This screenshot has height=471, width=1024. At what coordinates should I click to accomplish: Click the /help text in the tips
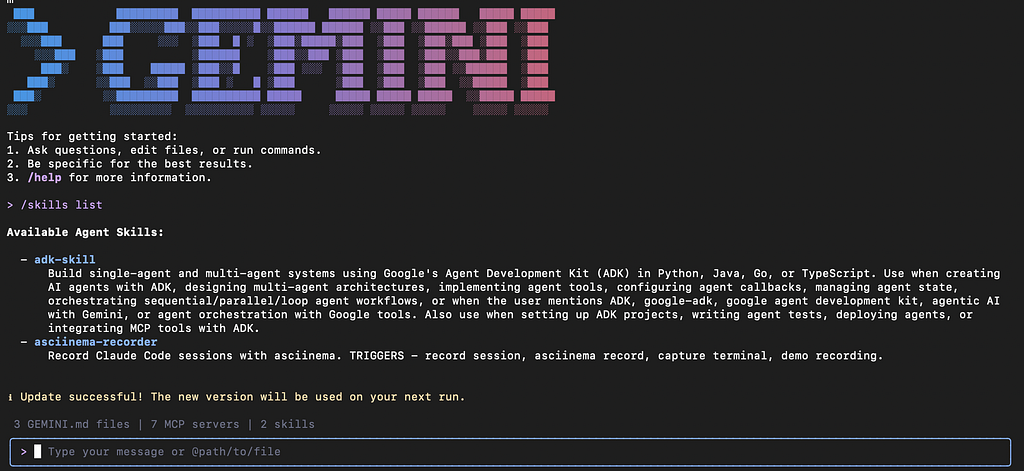[44, 178]
